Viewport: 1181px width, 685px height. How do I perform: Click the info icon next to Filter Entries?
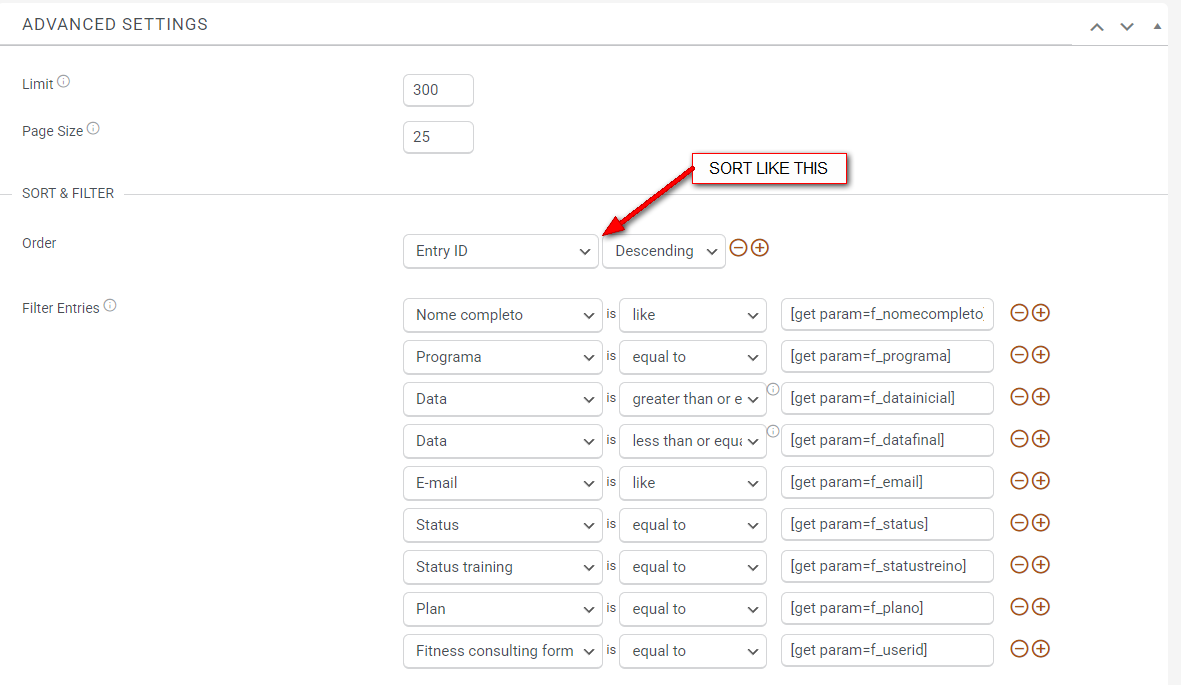coord(110,306)
